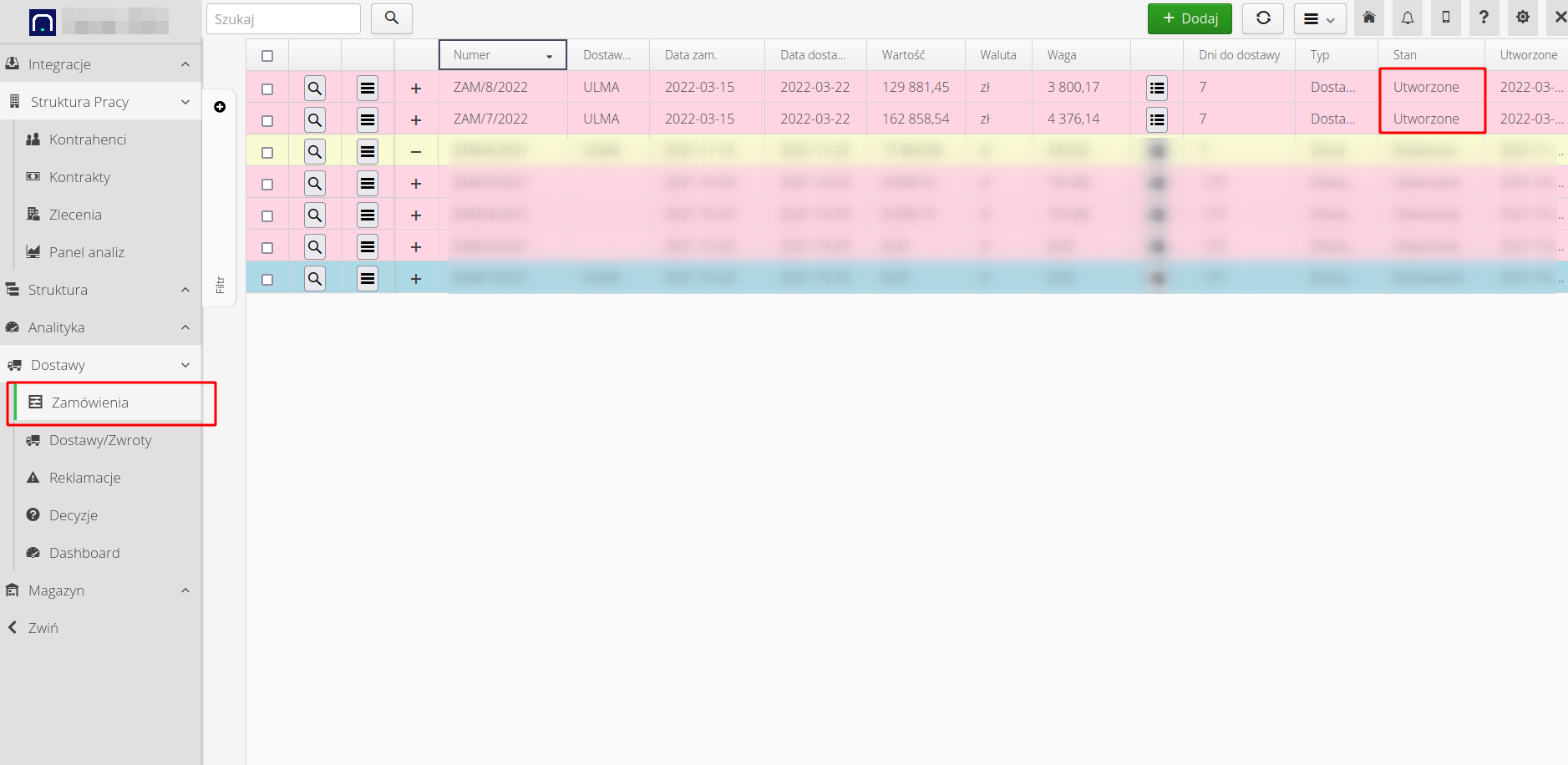Open the Filtr panel tab on the left edge

pyautogui.click(x=220, y=284)
